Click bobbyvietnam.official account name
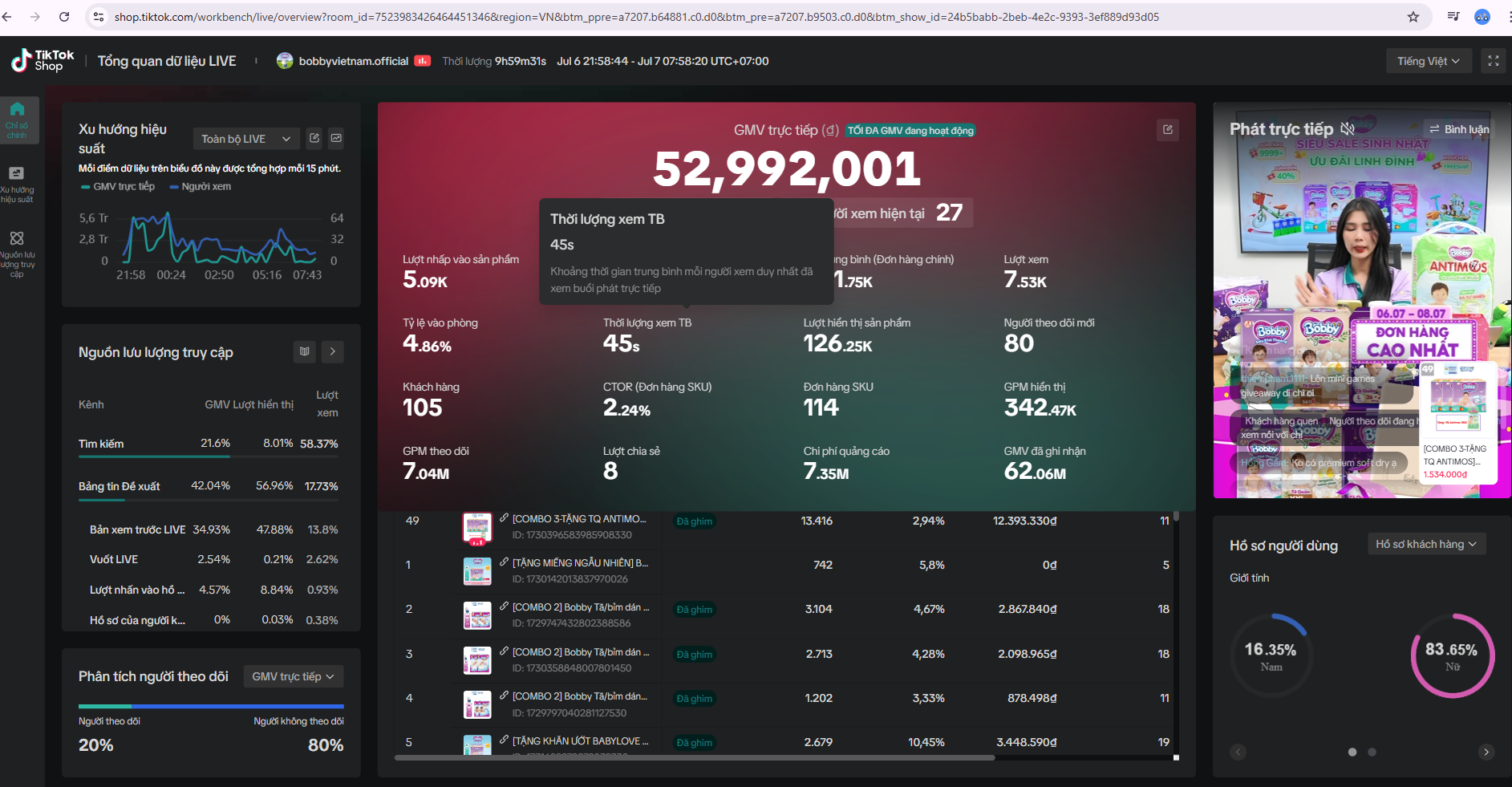 [354, 61]
